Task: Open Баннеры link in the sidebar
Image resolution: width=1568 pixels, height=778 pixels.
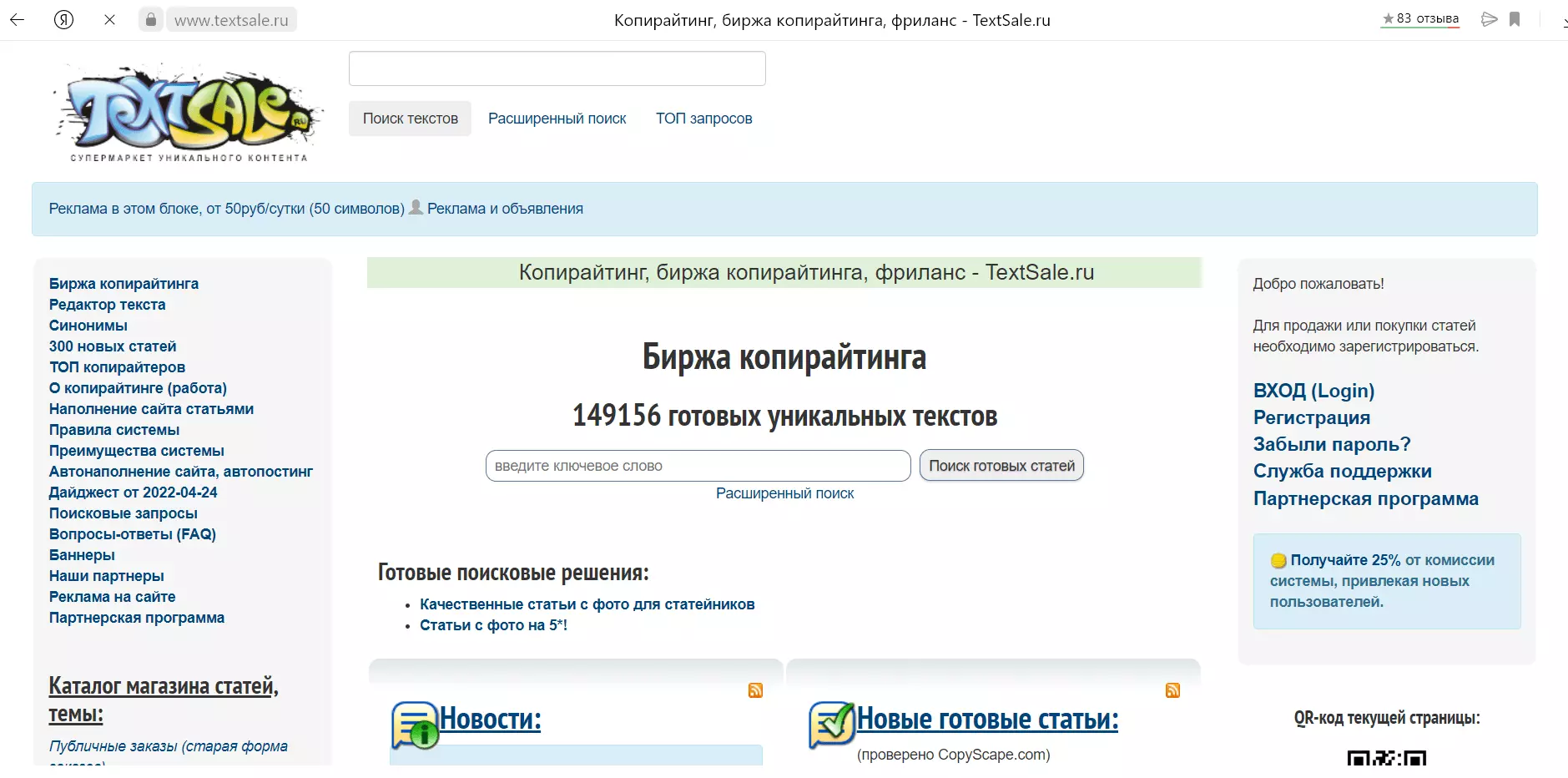Action: (x=82, y=555)
